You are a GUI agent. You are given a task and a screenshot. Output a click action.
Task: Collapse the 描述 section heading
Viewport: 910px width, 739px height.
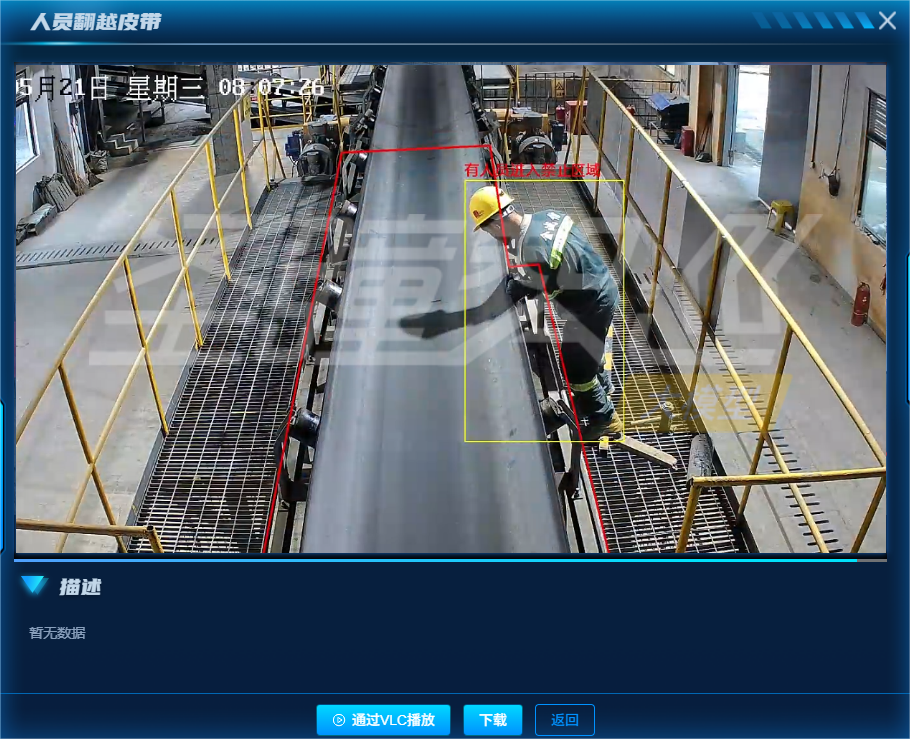(x=79, y=587)
